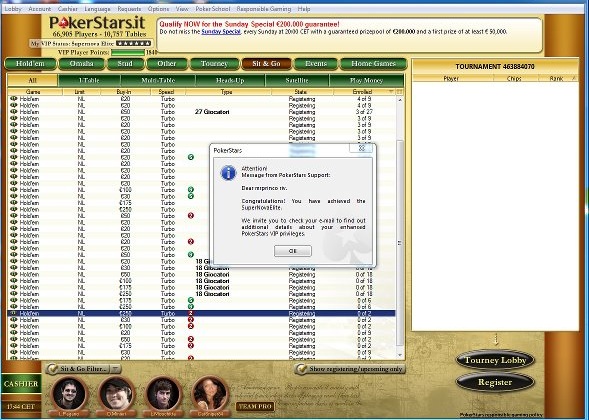The height and width of the screenshot is (420, 589).
Task: Click the eye icon of the €175 18 Giocatori row
Action: click(x=14, y=287)
